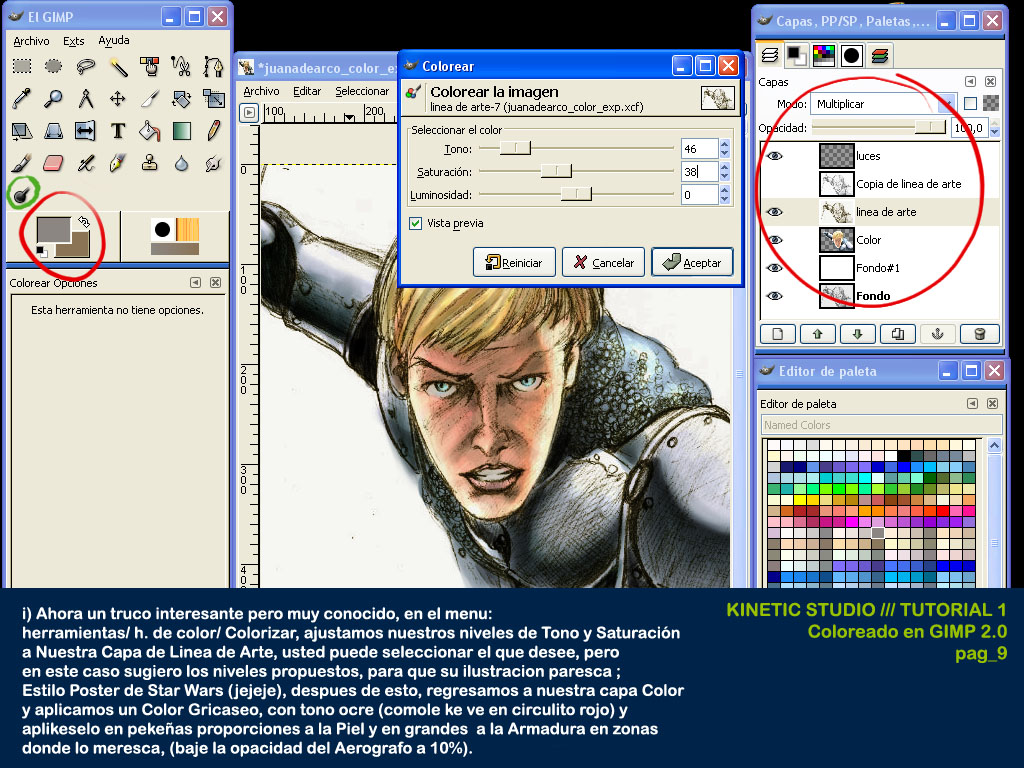Viewport: 1024px width, 768px height.
Task: Delete the selected layer with trash icon
Action: pos(979,334)
